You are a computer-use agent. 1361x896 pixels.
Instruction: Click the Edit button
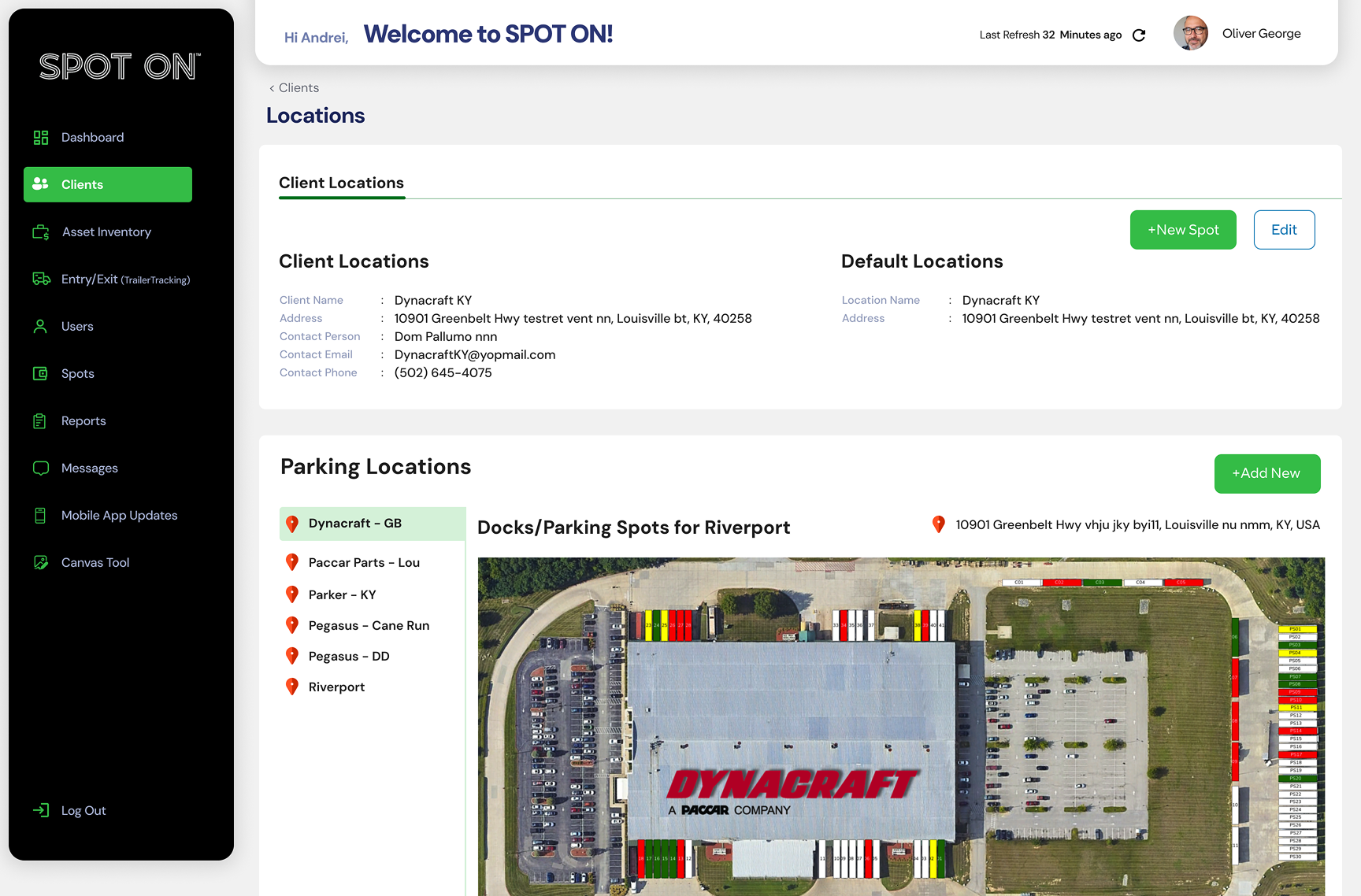point(1284,230)
